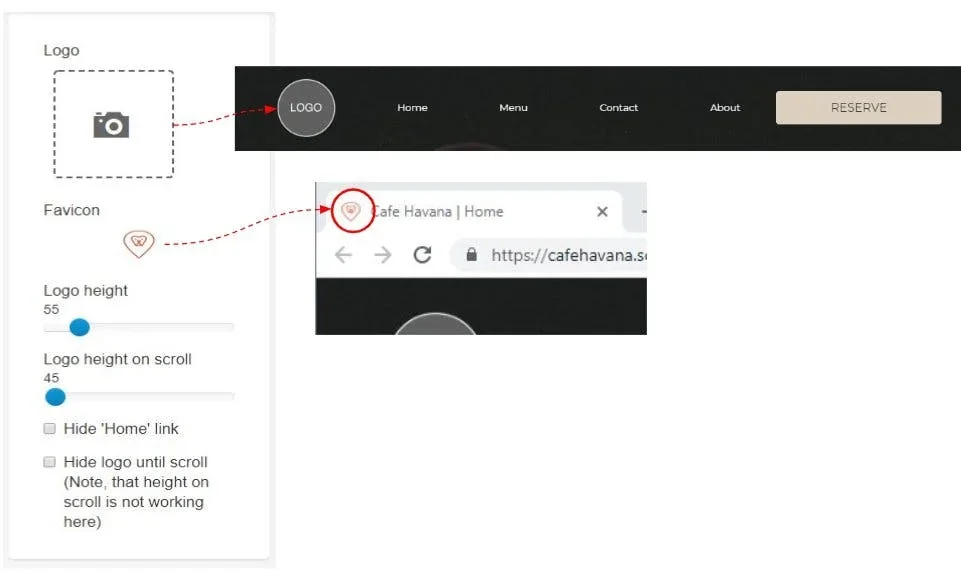The height and width of the screenshot is (573, 961).
Task: Click the favicon heart image in settings panel
Action: click(139, 243)
